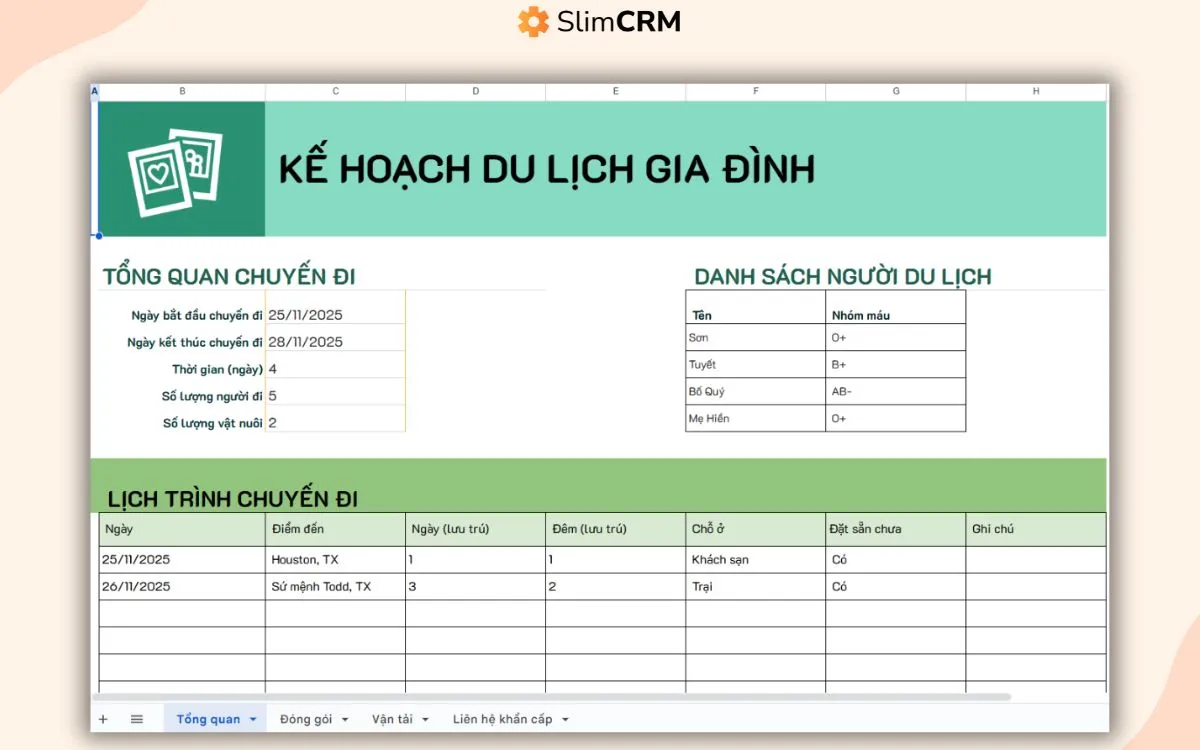Select column B header
The image size is (1200, 750).
182,91
